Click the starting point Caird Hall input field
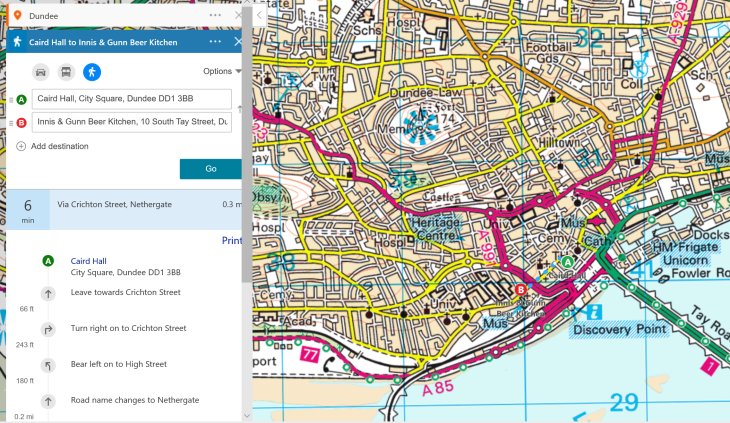Image resolution: width=730 pixels, height=423 pixels. pyautogui.click(x=131, y=99)
